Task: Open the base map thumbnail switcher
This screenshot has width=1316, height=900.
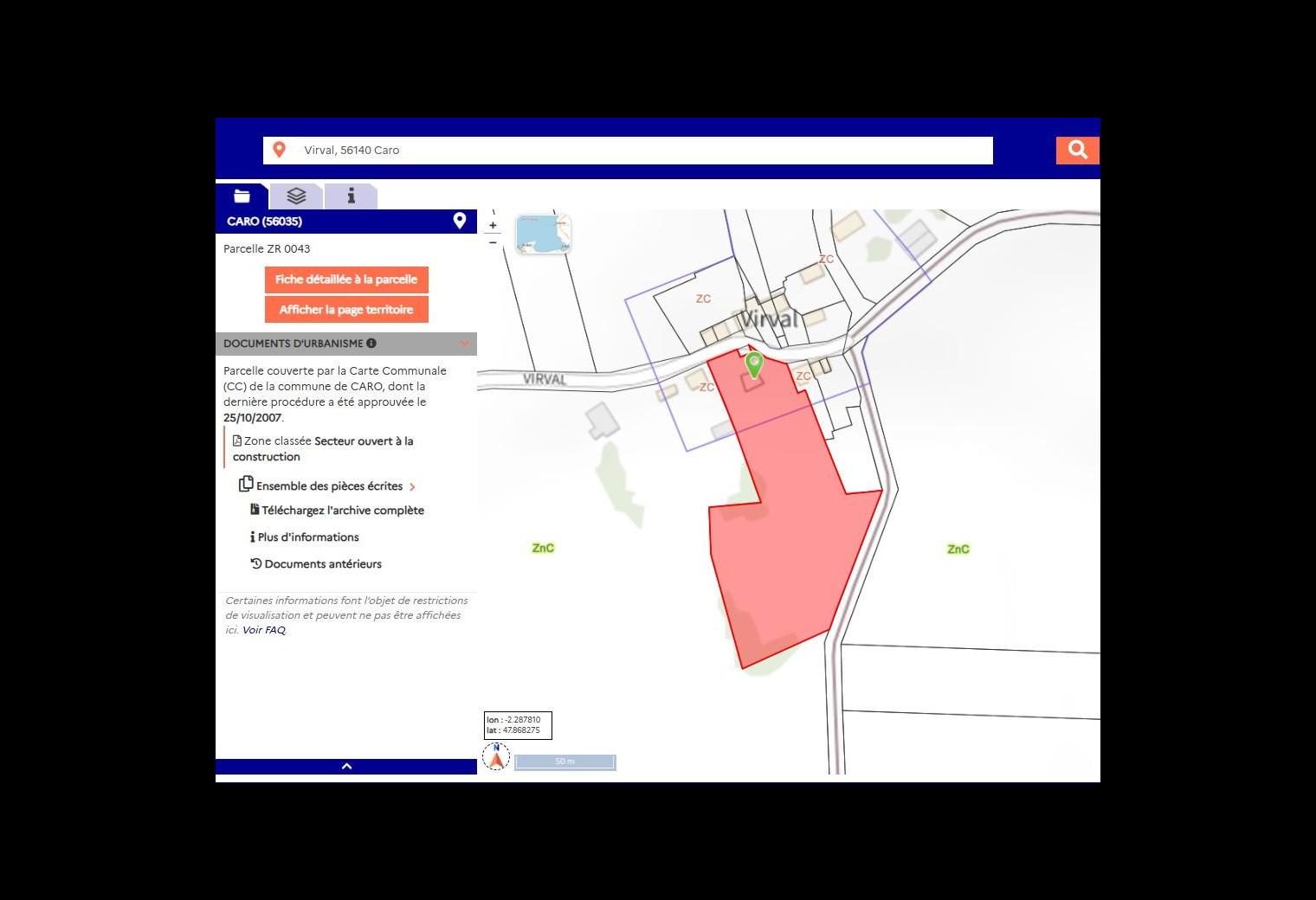Action: click(543, 235)
